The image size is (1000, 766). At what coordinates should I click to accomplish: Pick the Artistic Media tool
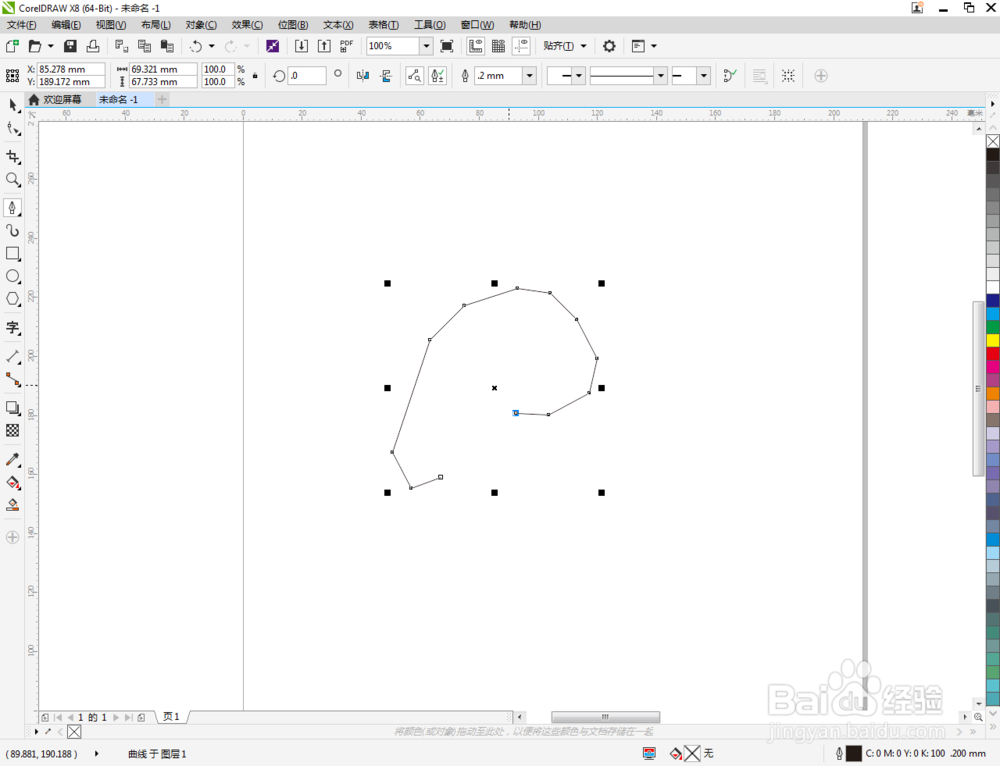coord(13,230)
